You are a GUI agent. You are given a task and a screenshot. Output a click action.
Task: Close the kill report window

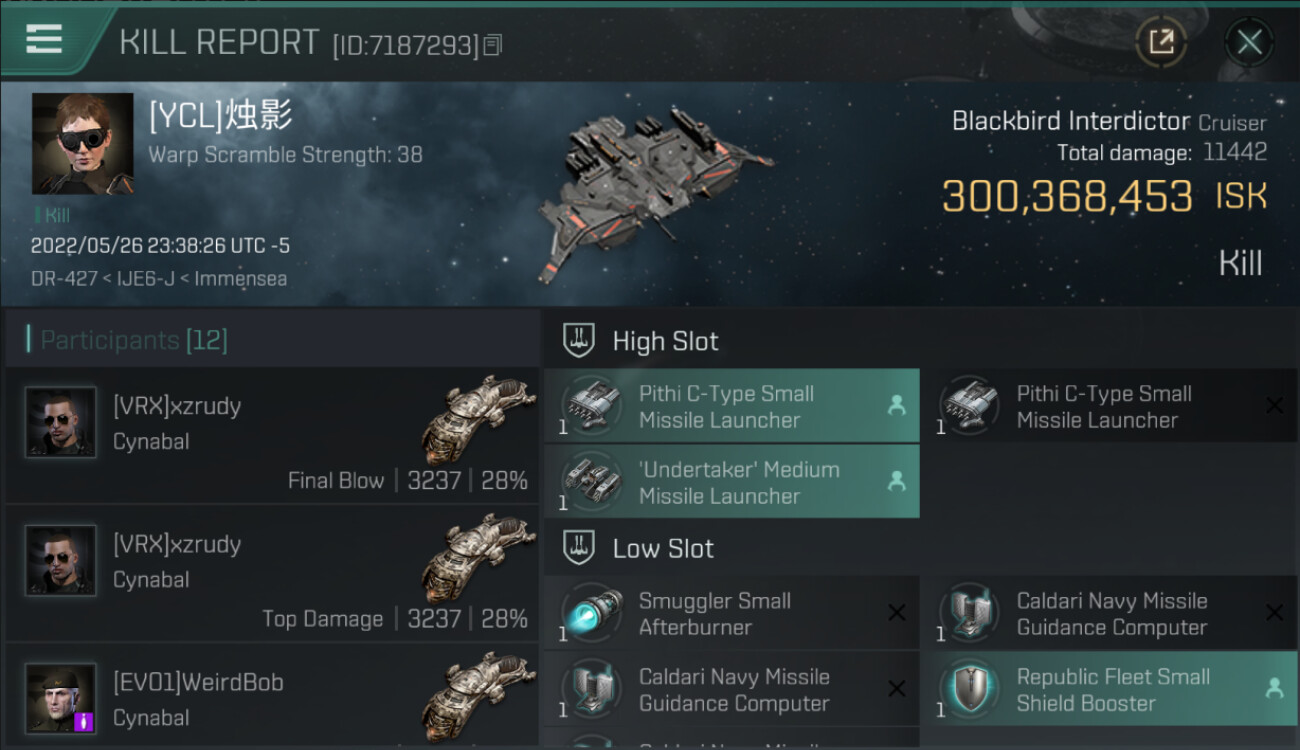pos(1249,42)
